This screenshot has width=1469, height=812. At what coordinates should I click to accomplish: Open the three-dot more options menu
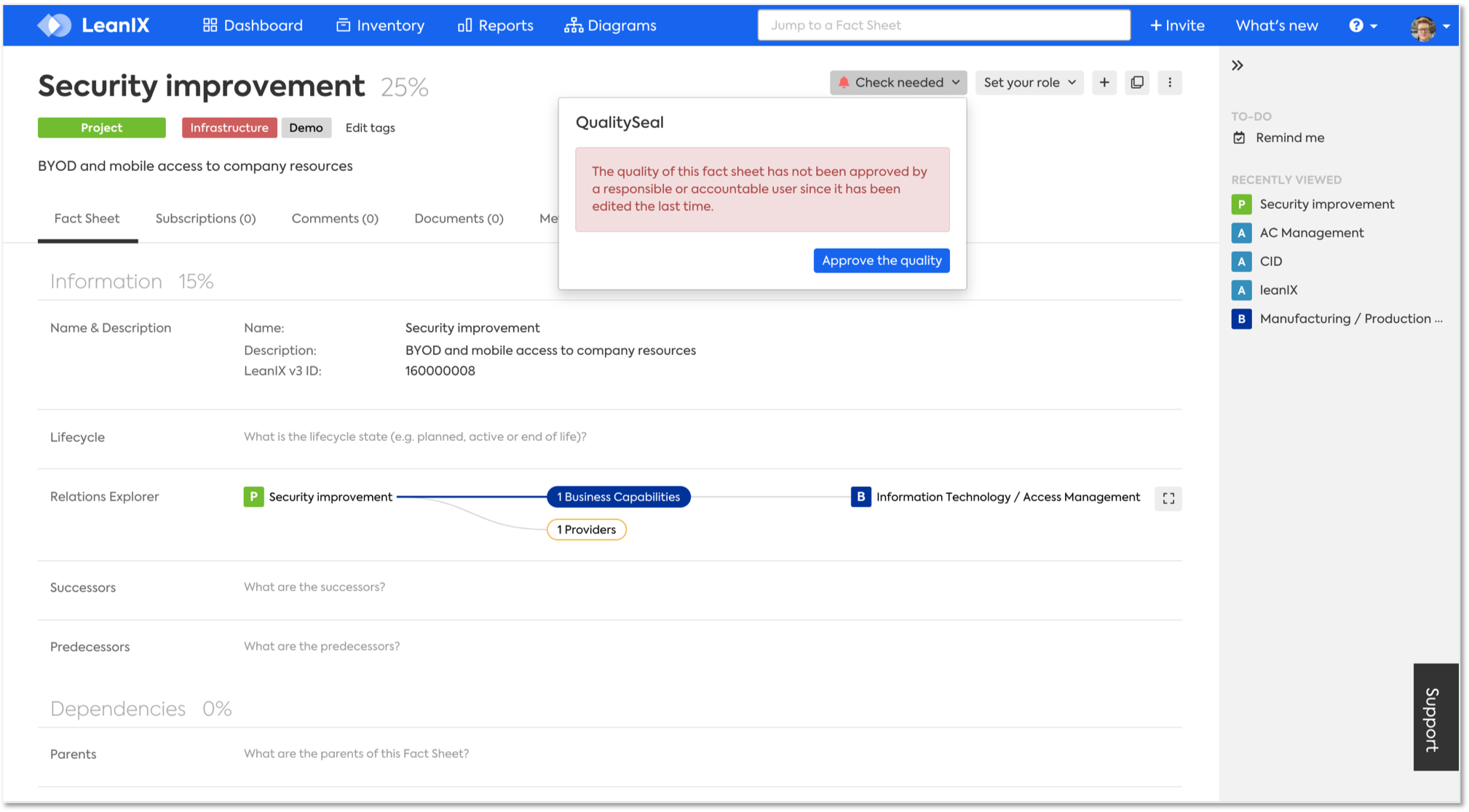click(x=1169, y=83)
